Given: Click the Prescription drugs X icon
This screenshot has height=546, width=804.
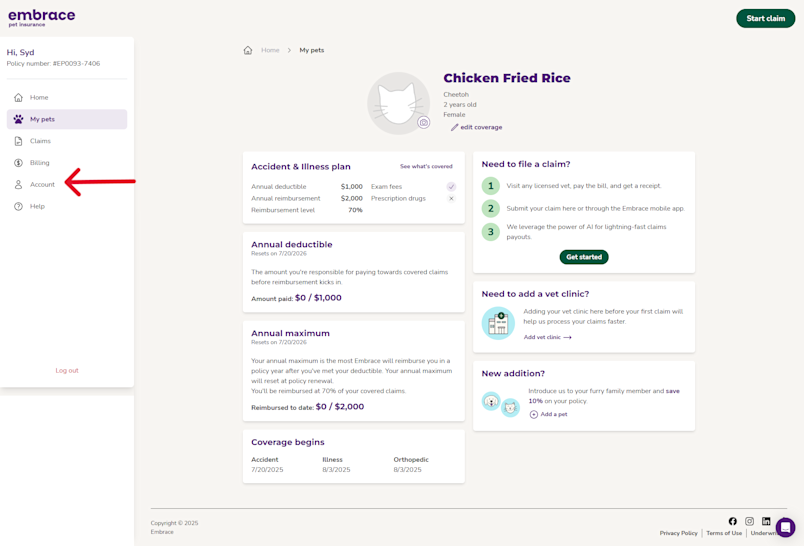Looking at the screenshot, I should coord(451,198).
